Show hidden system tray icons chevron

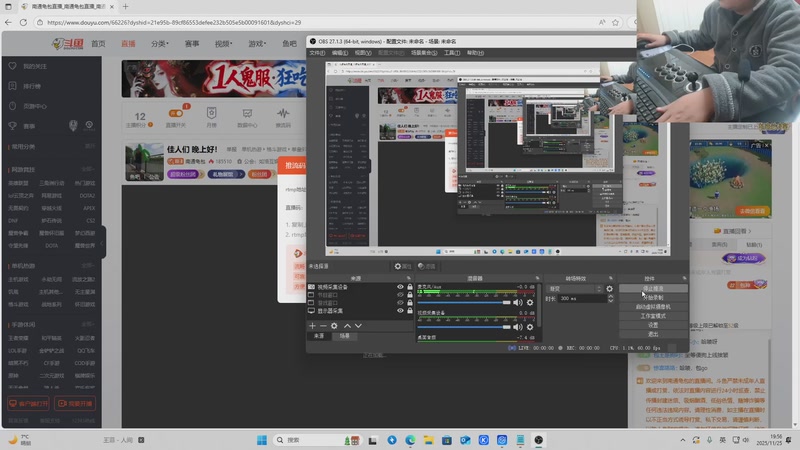(683, 440)
